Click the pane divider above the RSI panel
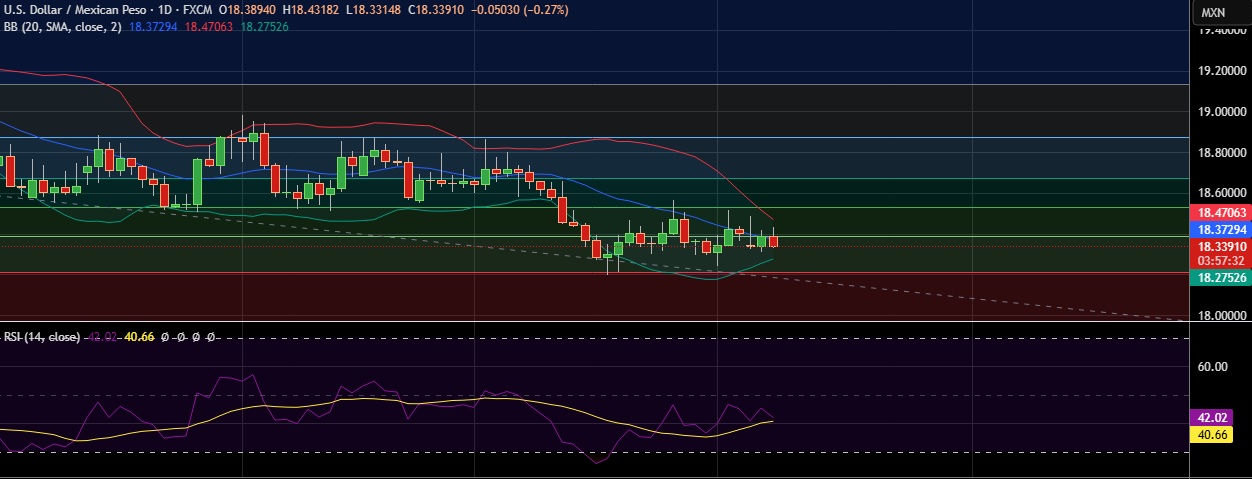This screenshot has width=1252, height=479. (600, 325)
